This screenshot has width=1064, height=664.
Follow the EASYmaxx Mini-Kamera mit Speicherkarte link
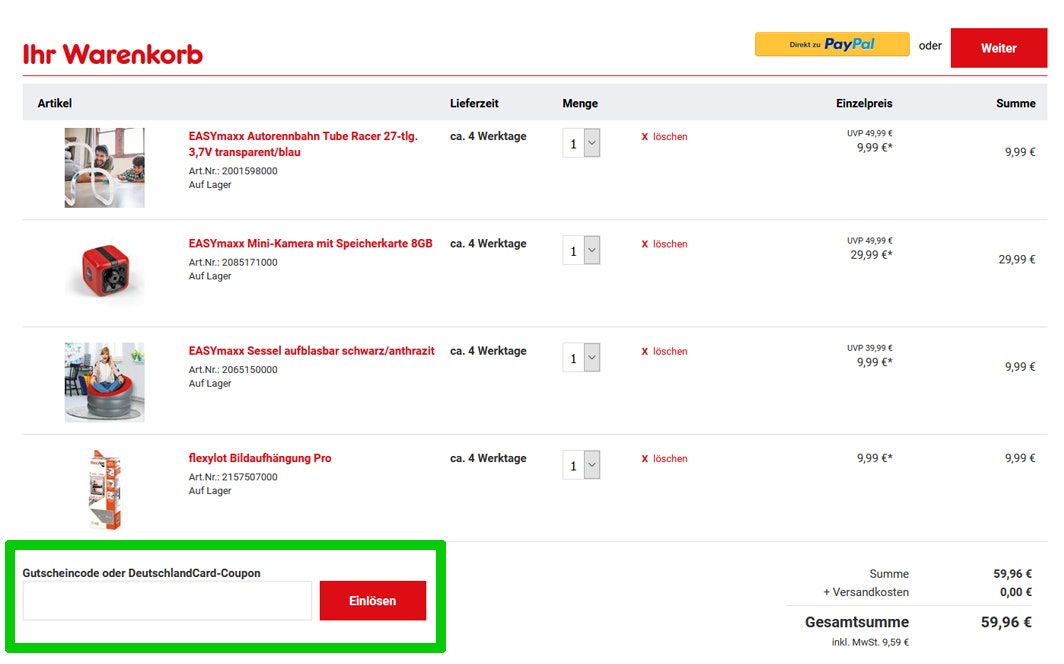[x=310, y=244]
